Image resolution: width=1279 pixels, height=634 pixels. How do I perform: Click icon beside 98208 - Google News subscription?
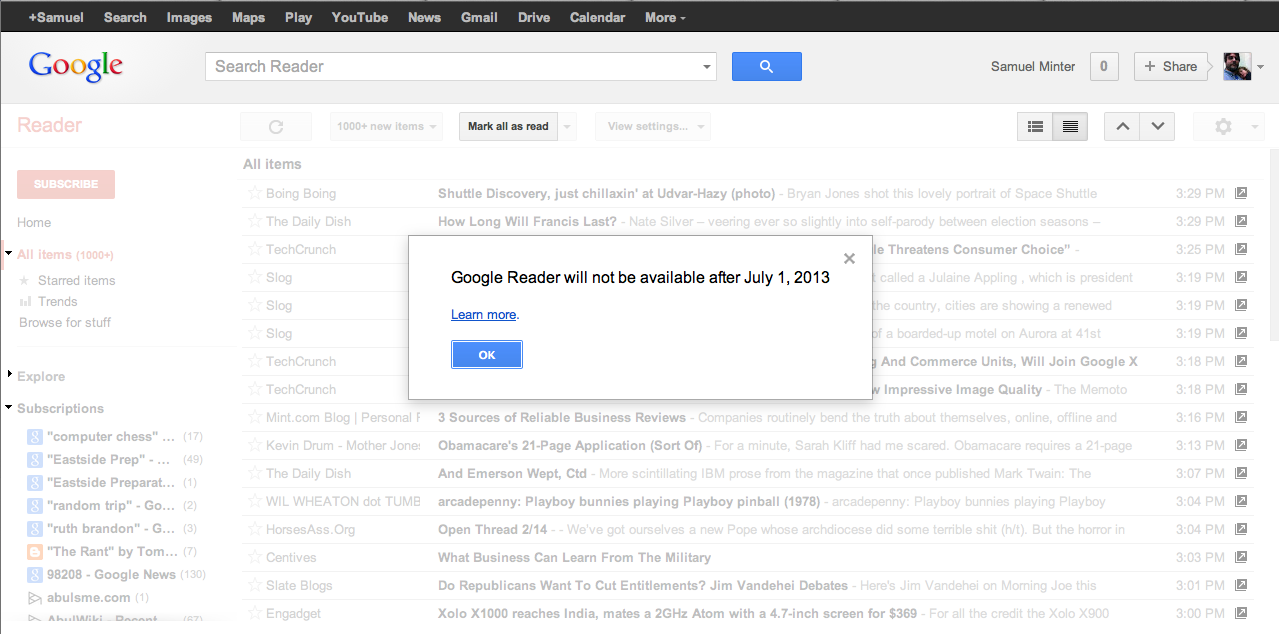(34, 574)
